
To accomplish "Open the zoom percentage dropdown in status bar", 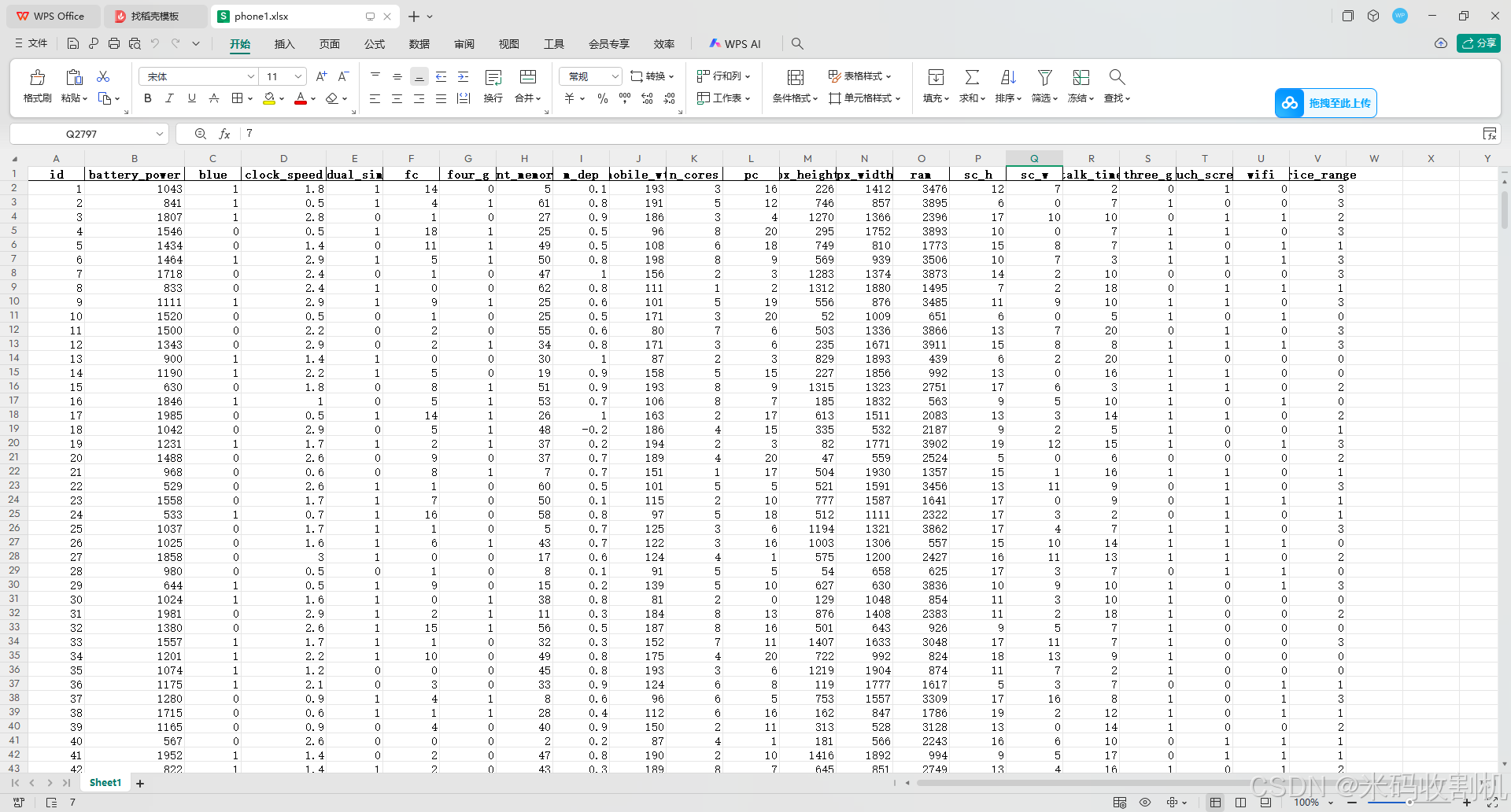I will pos(1331,803).
